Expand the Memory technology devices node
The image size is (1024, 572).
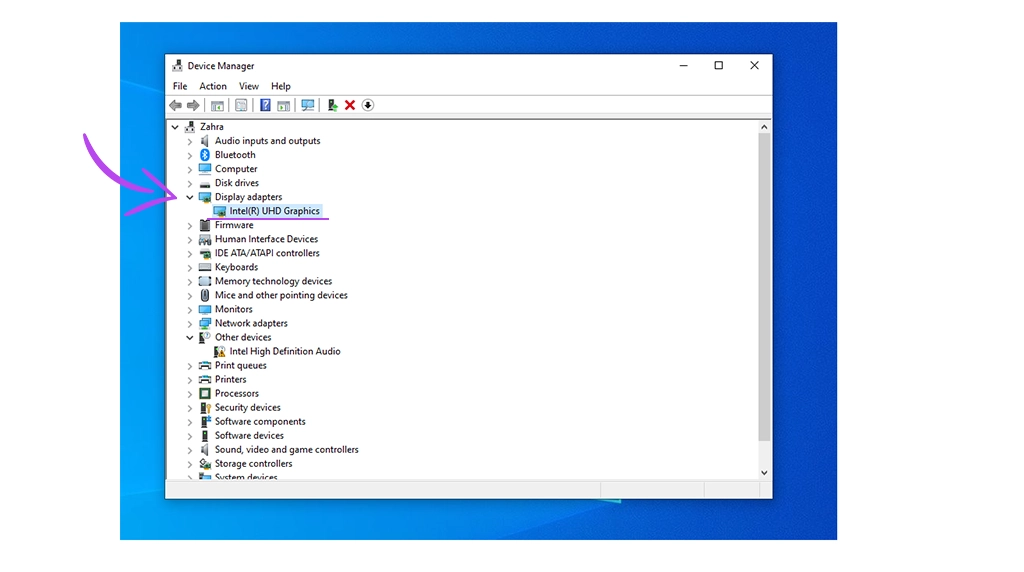189,281
